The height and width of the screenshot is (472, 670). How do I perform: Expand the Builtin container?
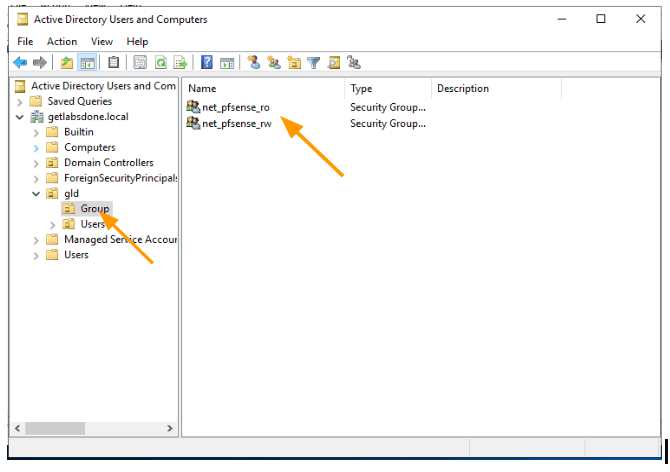(x=36, y=133)
